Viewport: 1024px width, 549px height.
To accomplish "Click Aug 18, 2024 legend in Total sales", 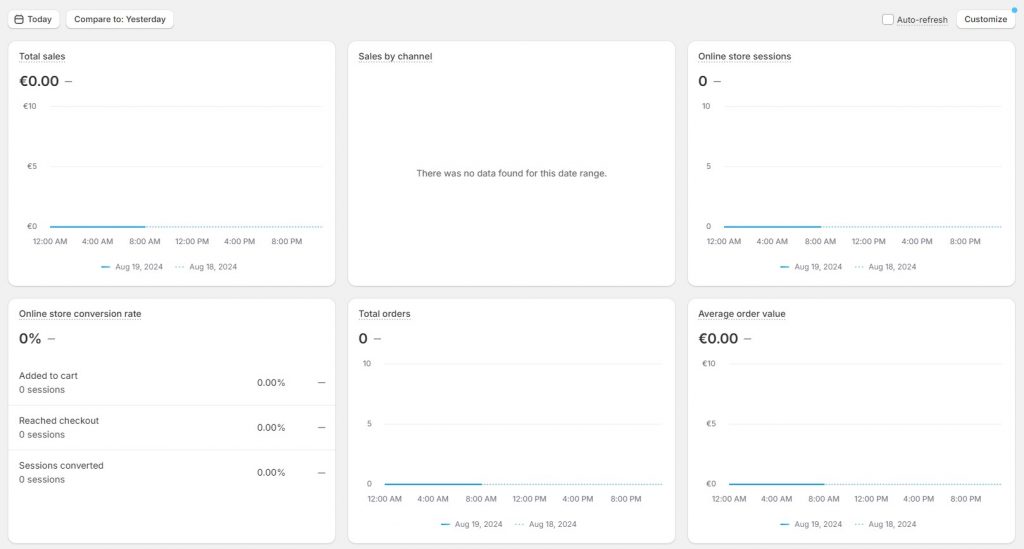I will click(x=206, y=267).
